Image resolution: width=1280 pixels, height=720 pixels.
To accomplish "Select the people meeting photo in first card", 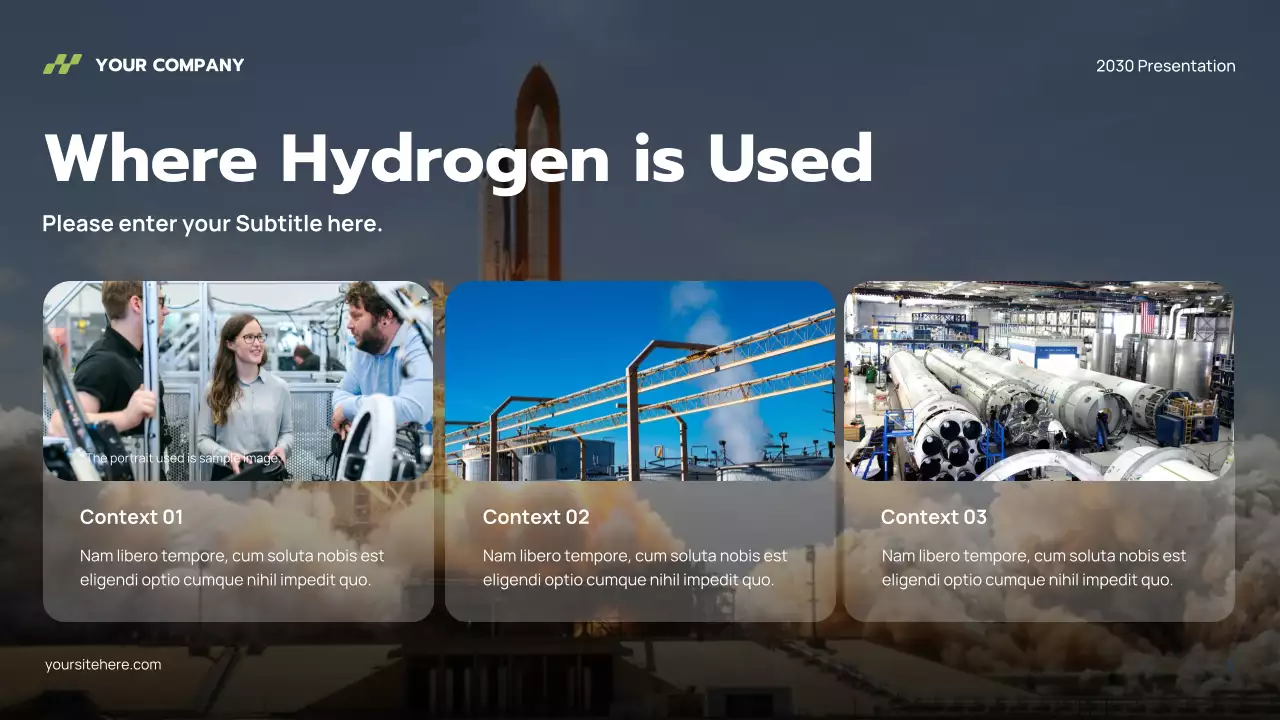I will [238, 380].
